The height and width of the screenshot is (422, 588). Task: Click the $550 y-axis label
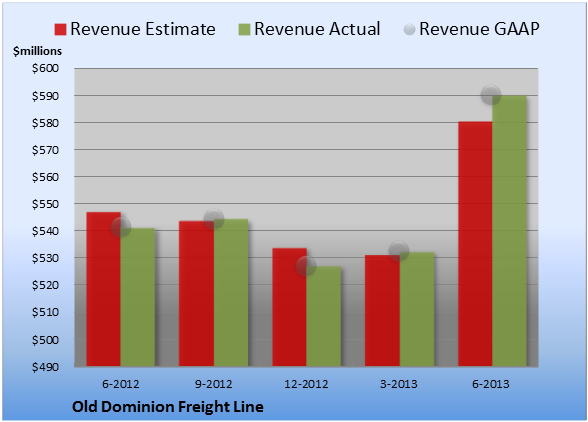point(45,204)
